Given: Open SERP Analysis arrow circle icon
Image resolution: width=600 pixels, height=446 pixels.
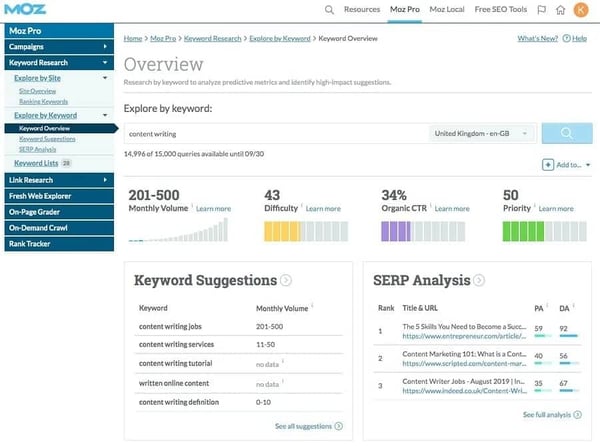Looking at the screenshot, I should [479, 280].
